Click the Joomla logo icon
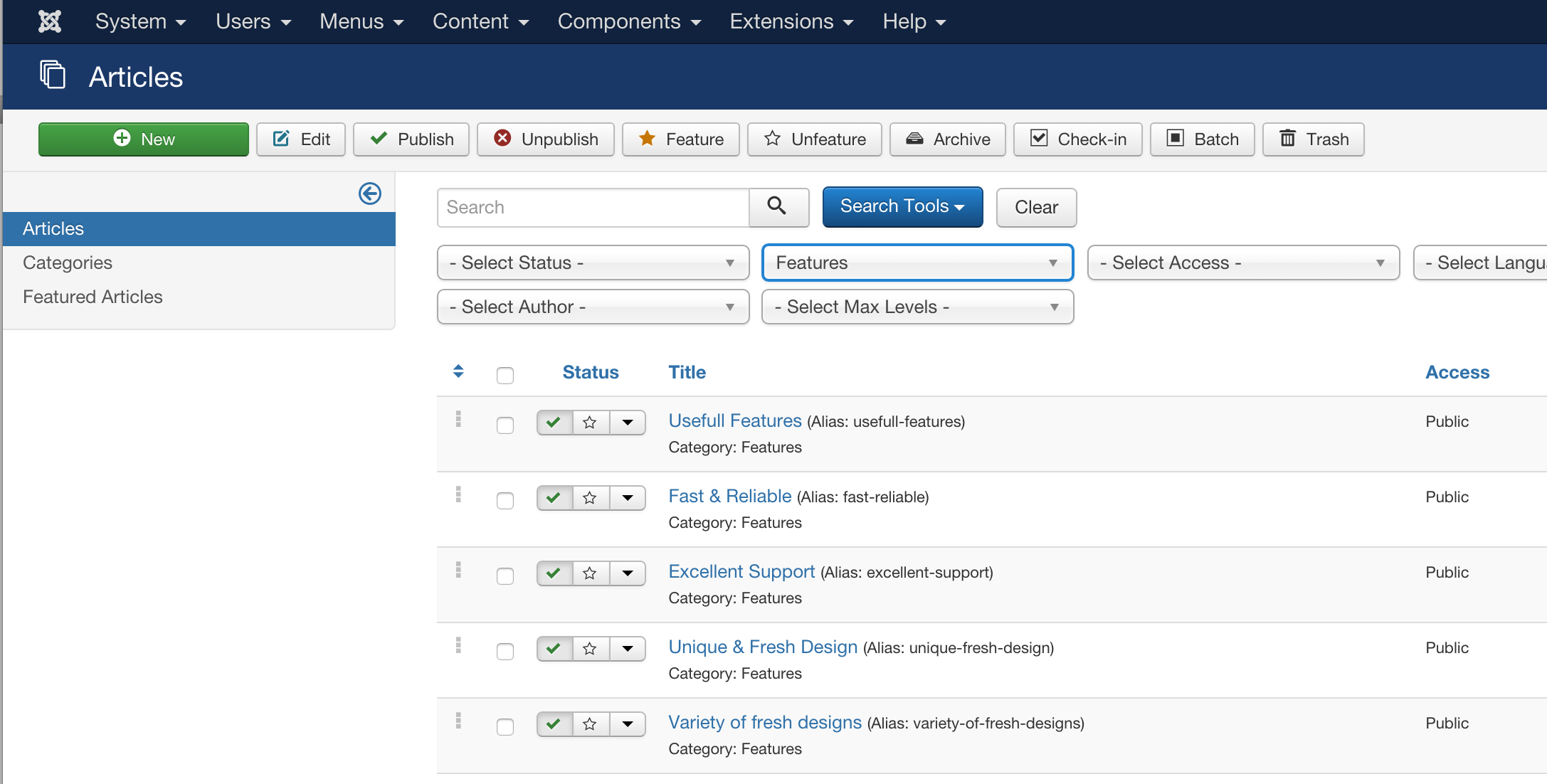Screen dimensions: 1547x784 pyautogui.click(x=50, y=21)
